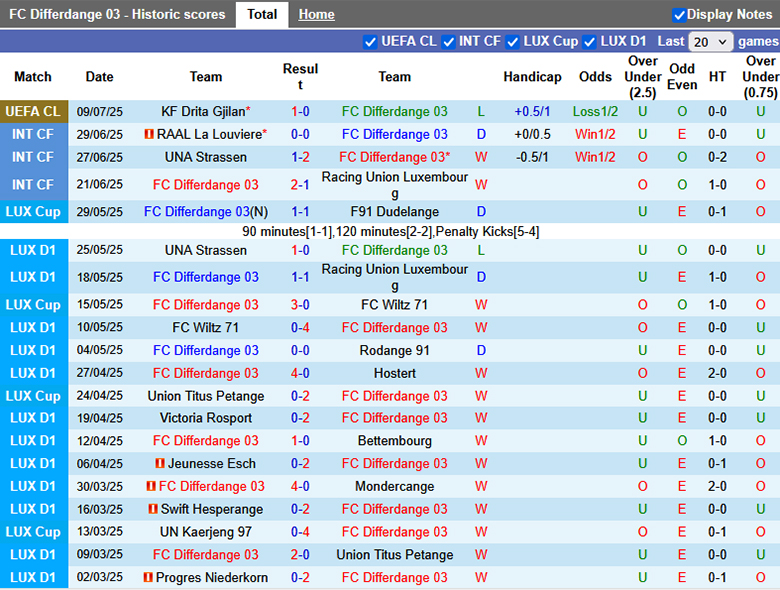Viewport: 780px width, 590px height.
Task: Click the red card icon on 30/03/25 Differdange row
Action: tap(151, 486)
